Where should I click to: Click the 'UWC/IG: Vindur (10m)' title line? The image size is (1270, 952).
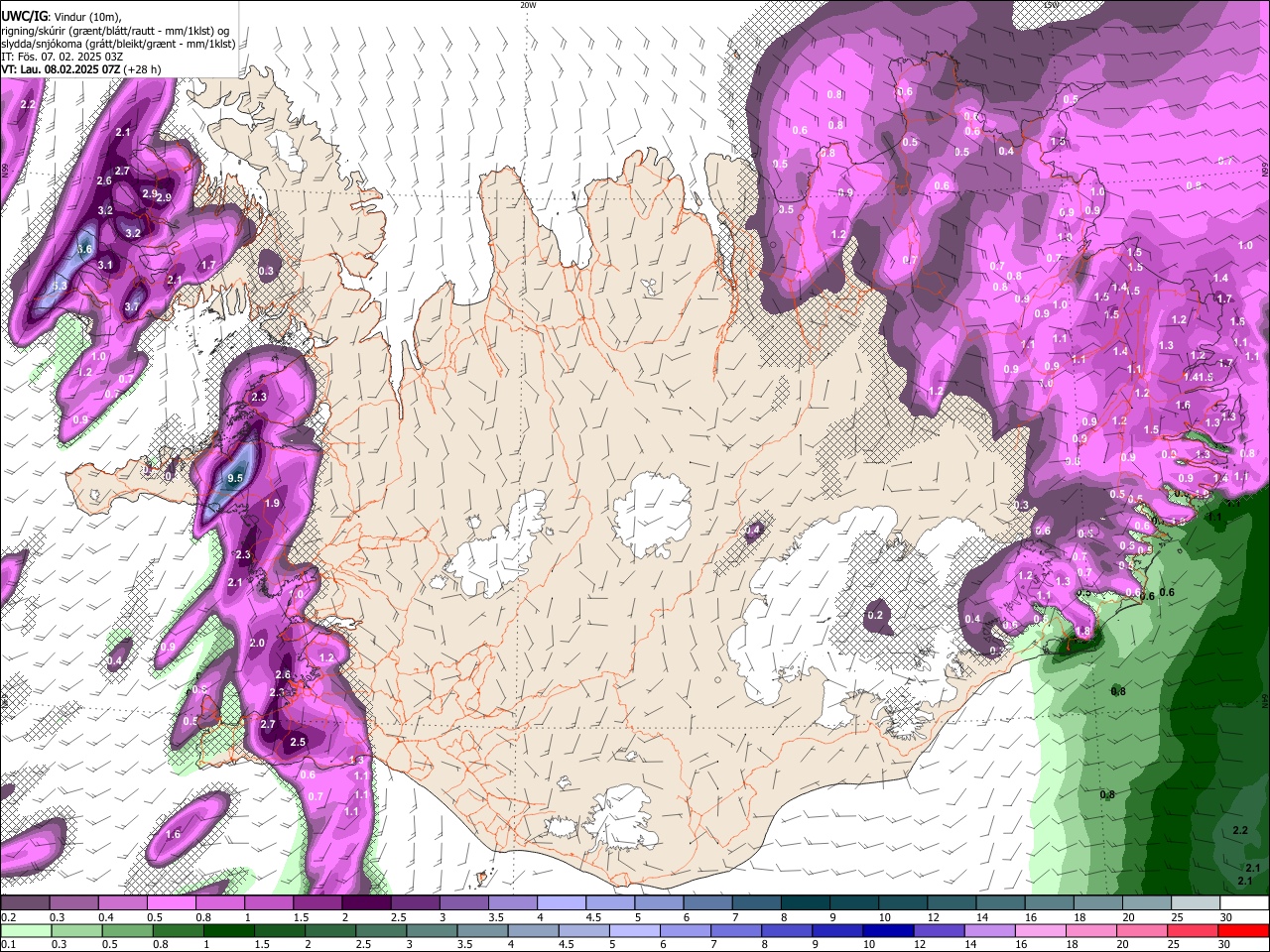coord(62,17)
